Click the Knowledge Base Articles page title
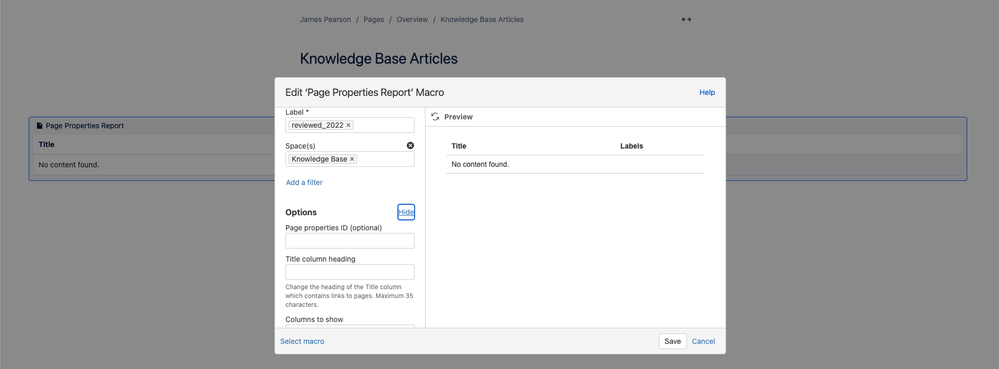 [x=378, y=59]
